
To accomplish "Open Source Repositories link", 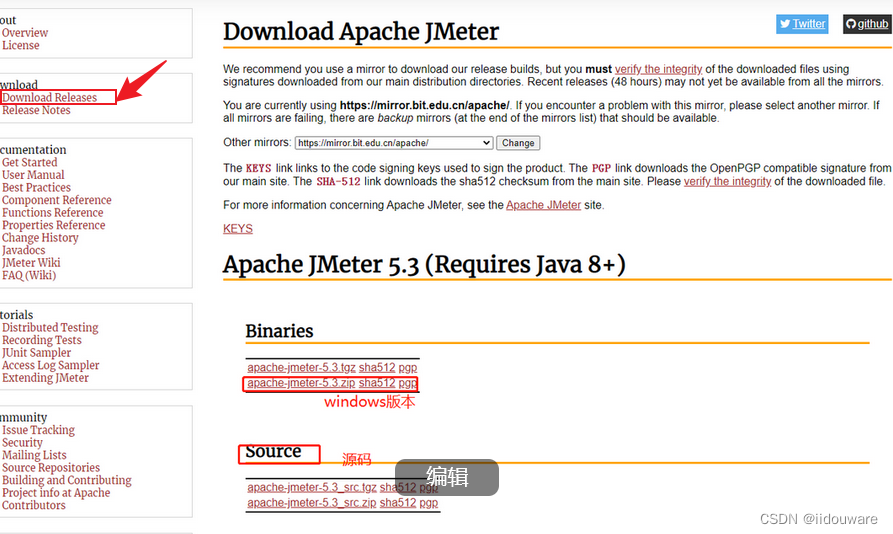I will pyautogui.click(x=51, y=467).
